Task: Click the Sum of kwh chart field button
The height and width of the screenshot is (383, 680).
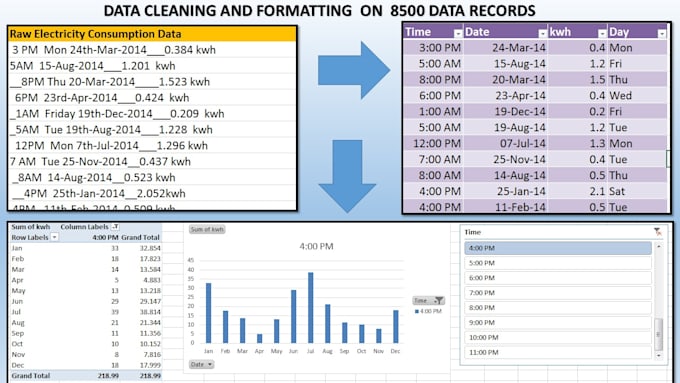Action: click(x=207, y=229)
